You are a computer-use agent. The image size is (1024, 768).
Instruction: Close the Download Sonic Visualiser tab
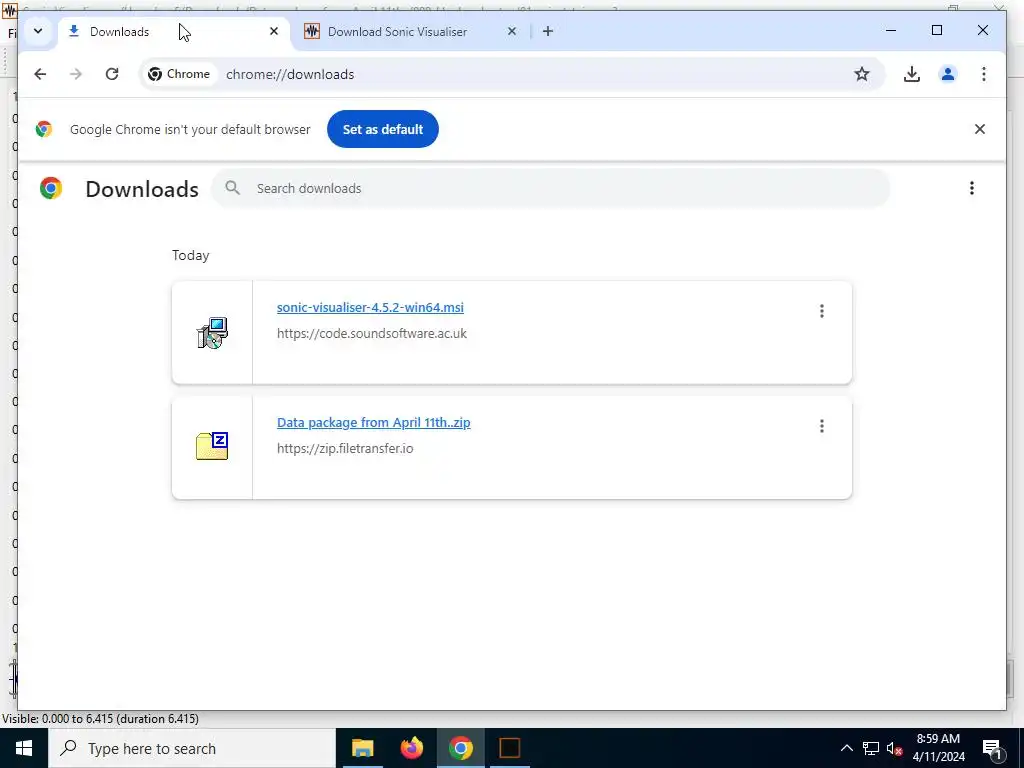[512, 31]
